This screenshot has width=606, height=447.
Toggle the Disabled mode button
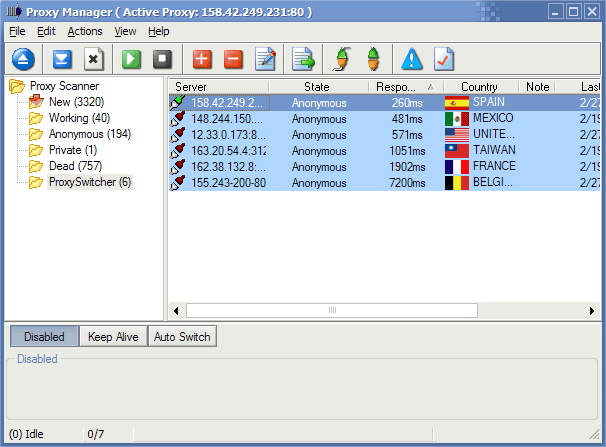(x=44, y=337)
